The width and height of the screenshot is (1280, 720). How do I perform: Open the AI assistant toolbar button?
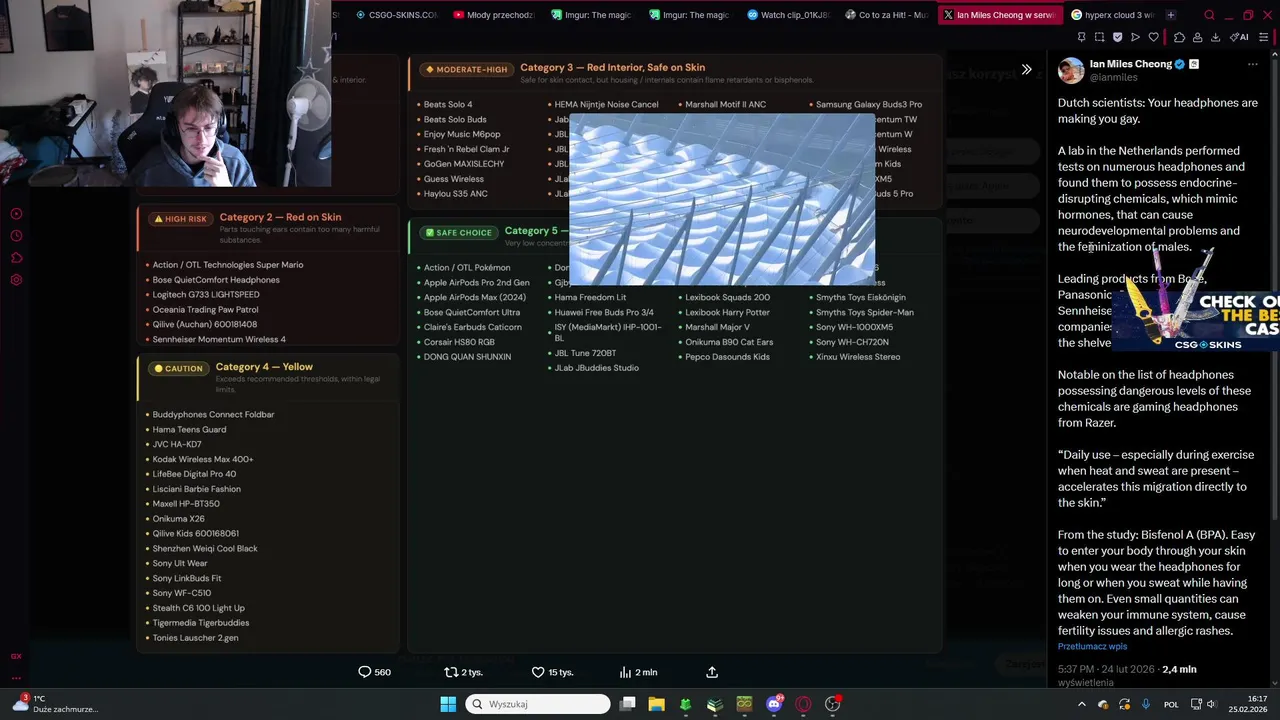(x=1240, y=37)
